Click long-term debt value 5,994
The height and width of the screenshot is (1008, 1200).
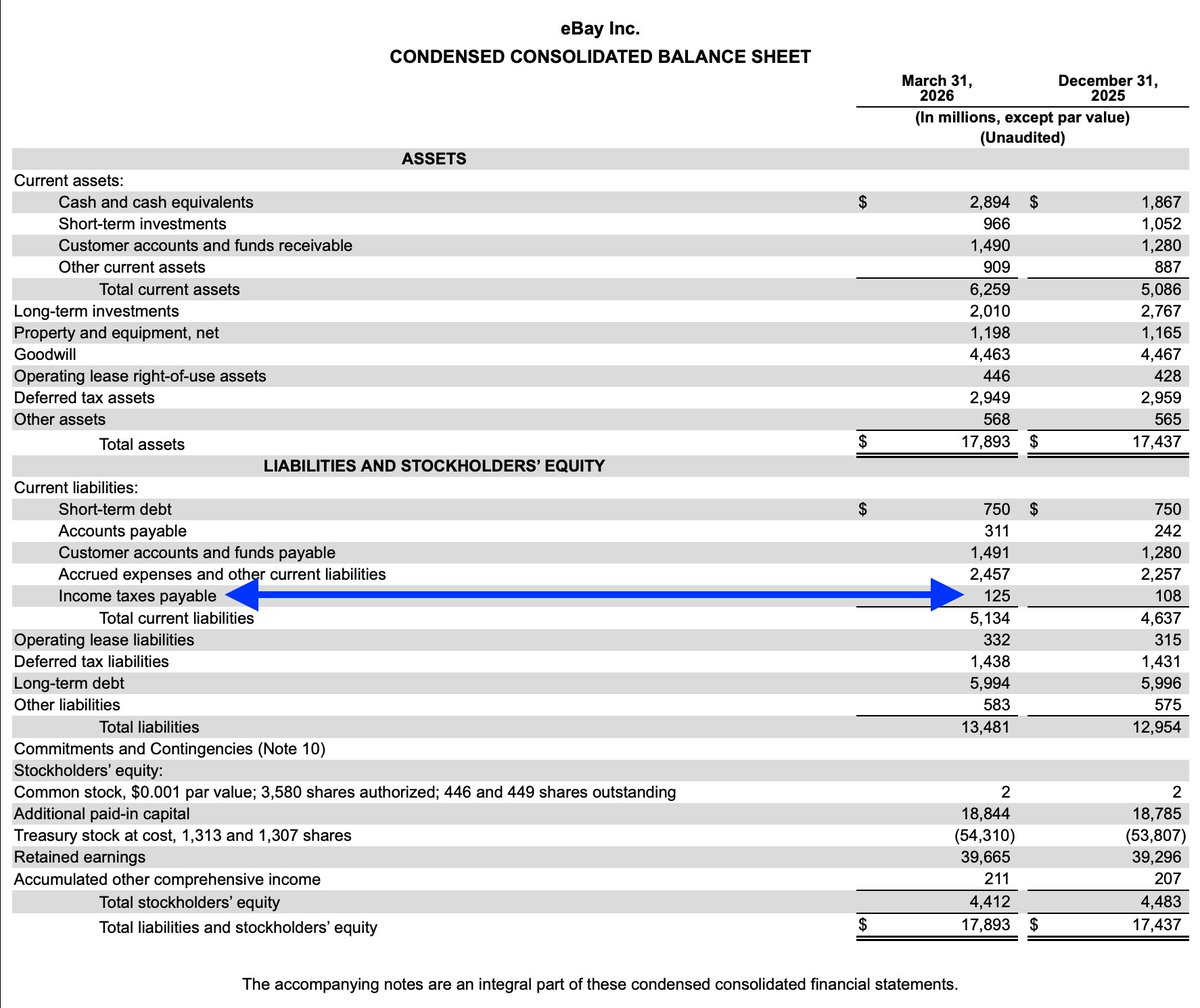pyautogui.click(x=990, y=683)
